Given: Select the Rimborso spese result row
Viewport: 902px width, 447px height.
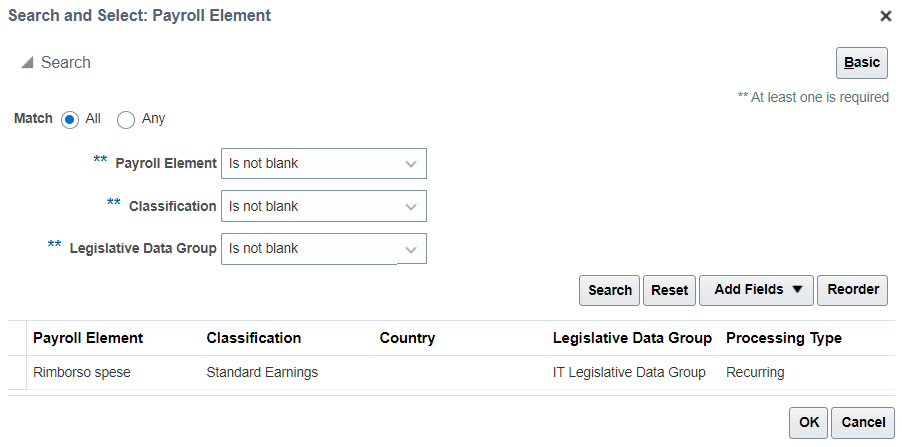Looking at the screenshot, I should (452, 373).
